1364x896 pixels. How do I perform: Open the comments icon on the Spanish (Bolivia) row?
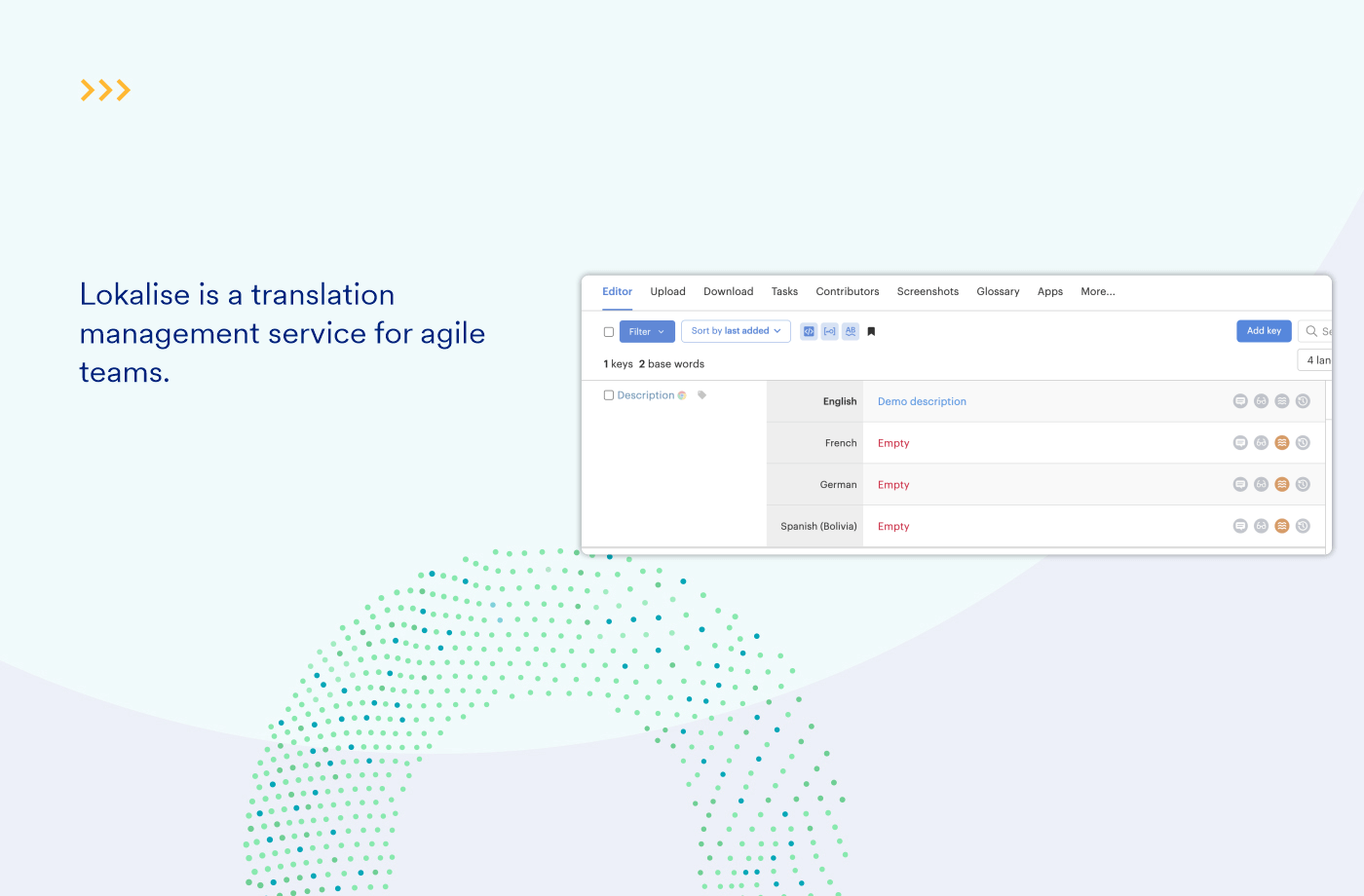click(x=1240, y=526)
